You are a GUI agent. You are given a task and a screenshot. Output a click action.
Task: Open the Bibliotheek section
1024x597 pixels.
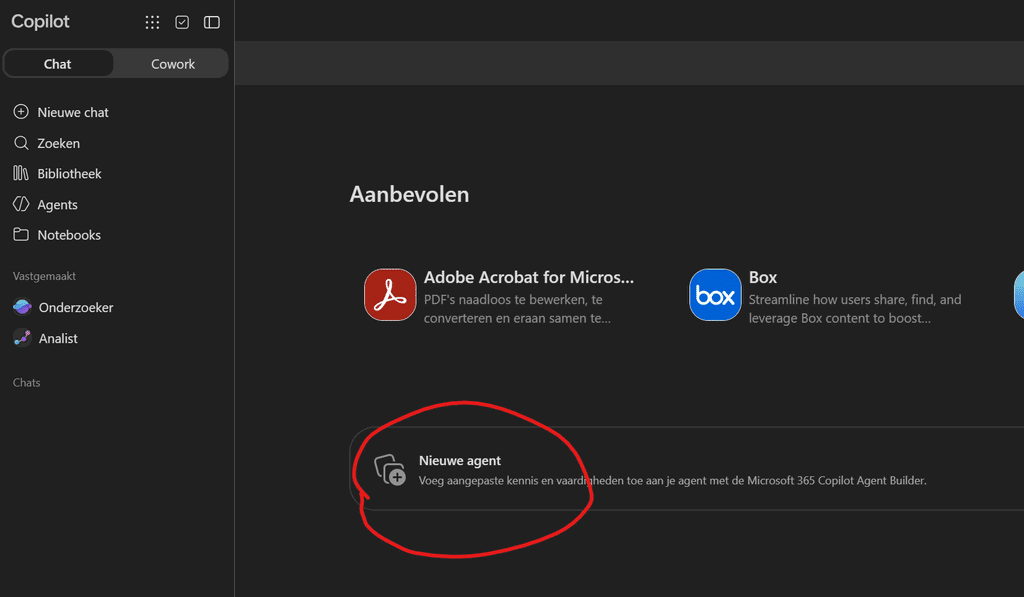pos(69,174)
